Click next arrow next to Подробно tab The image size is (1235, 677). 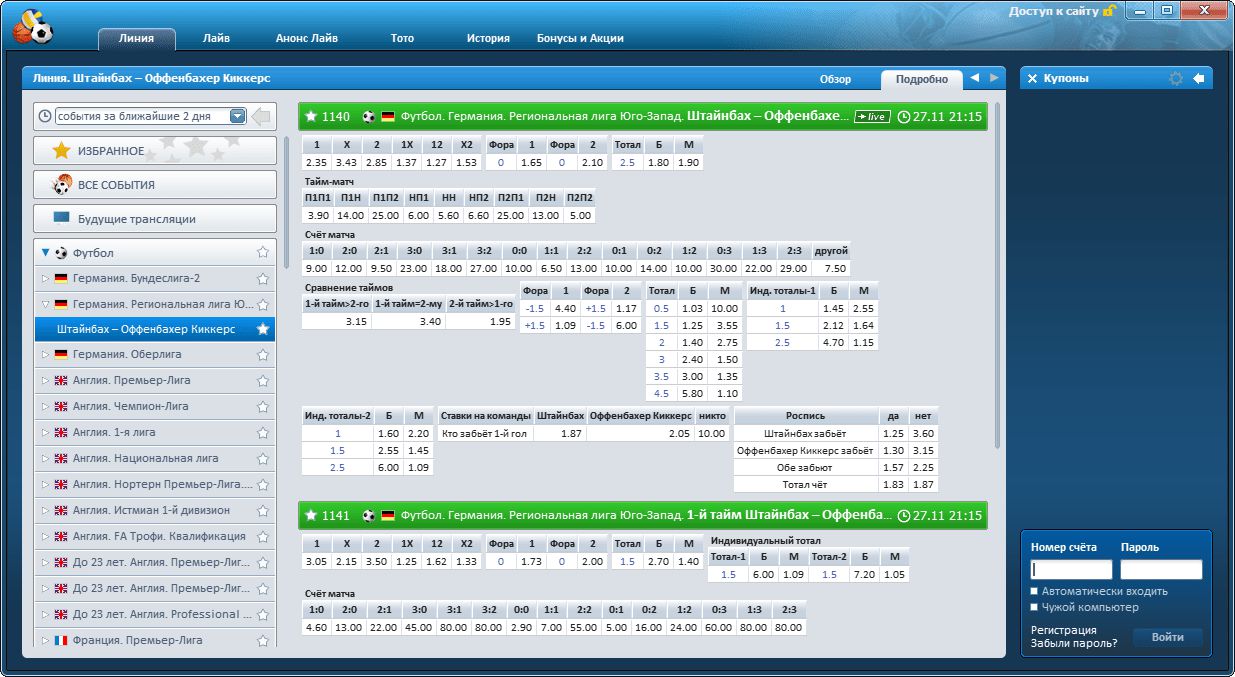pyautogui.click(x=994, y=78)
